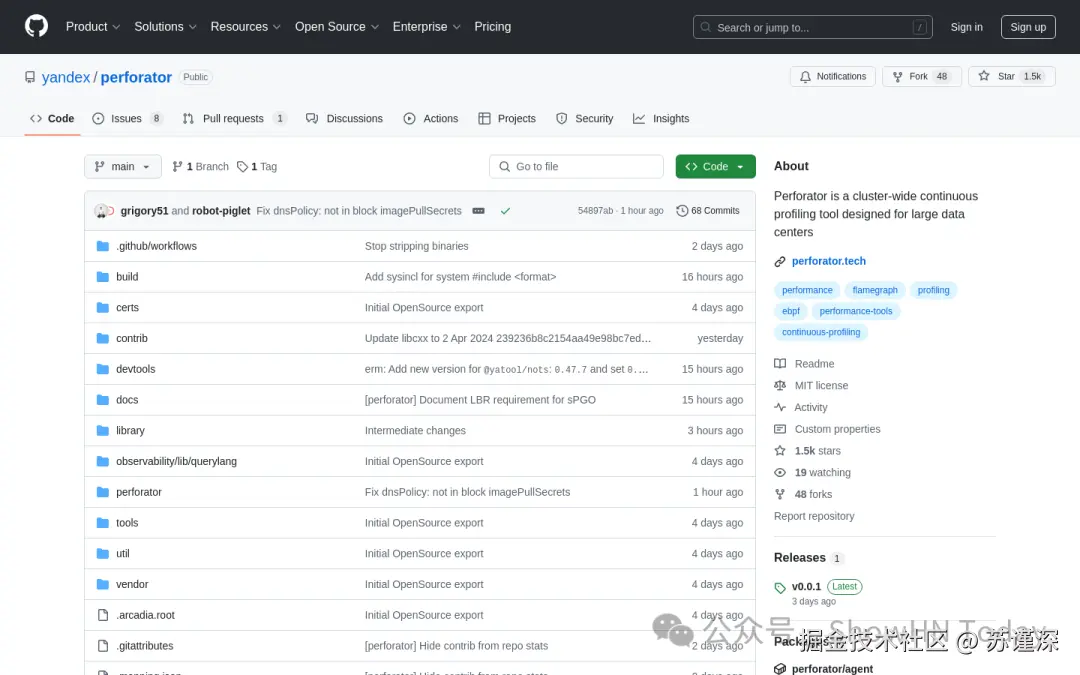Select the profiling topic tag

point(933,290)
